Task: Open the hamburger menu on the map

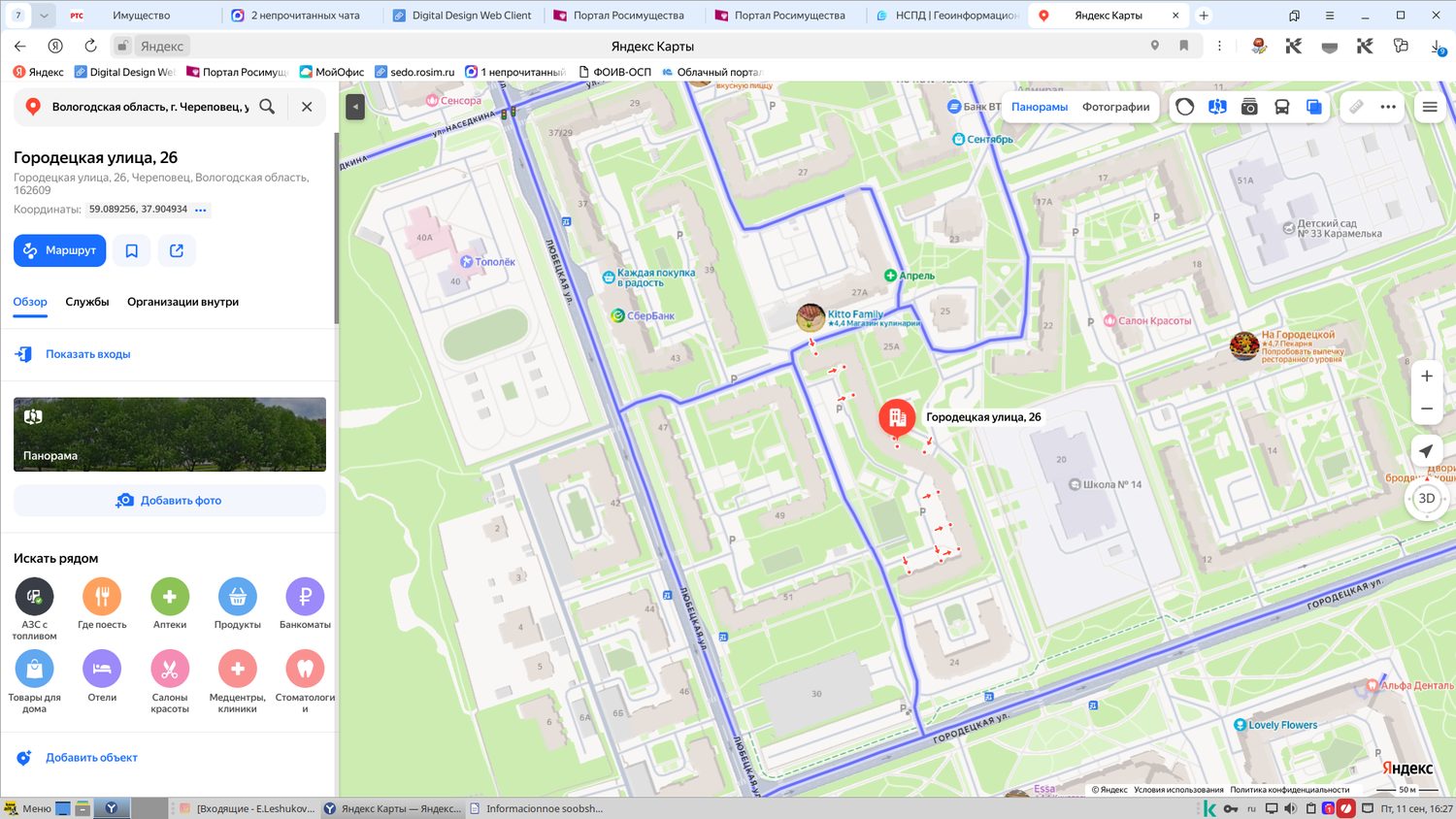Action: coord(1430,107)
